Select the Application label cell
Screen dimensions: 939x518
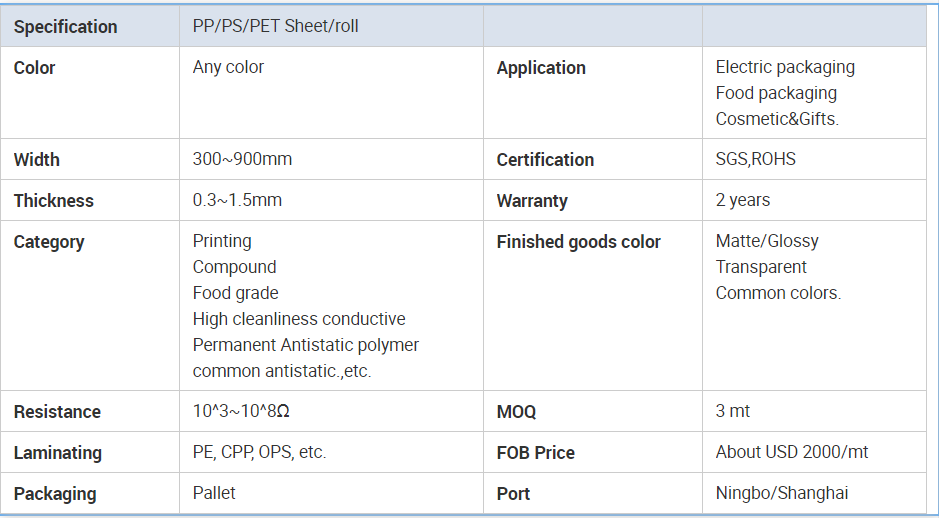tap(593, 93)
